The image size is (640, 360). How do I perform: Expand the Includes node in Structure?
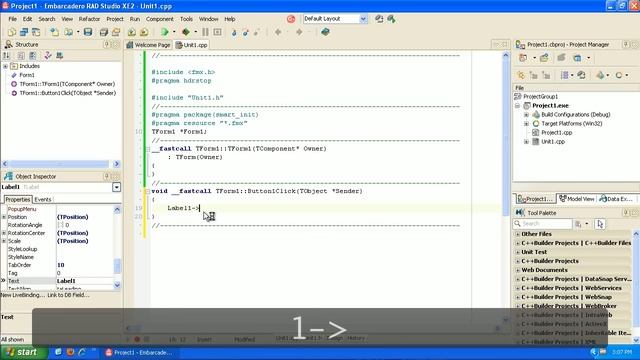click(x=5, y=66)
